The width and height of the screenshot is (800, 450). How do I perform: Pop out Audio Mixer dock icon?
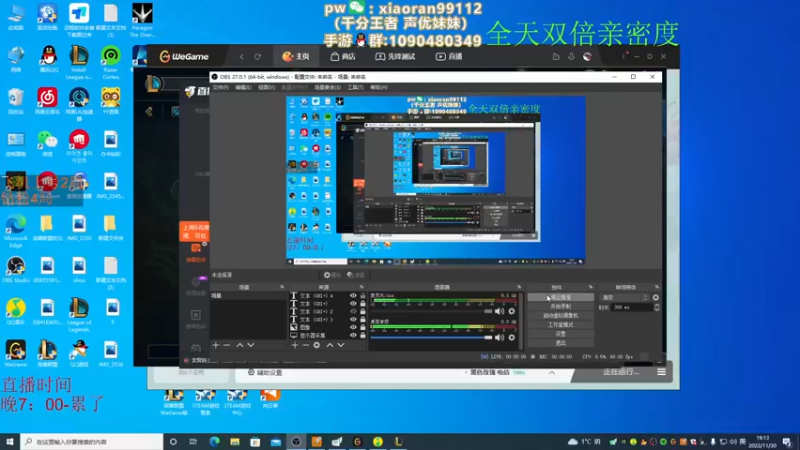(519, 287)
